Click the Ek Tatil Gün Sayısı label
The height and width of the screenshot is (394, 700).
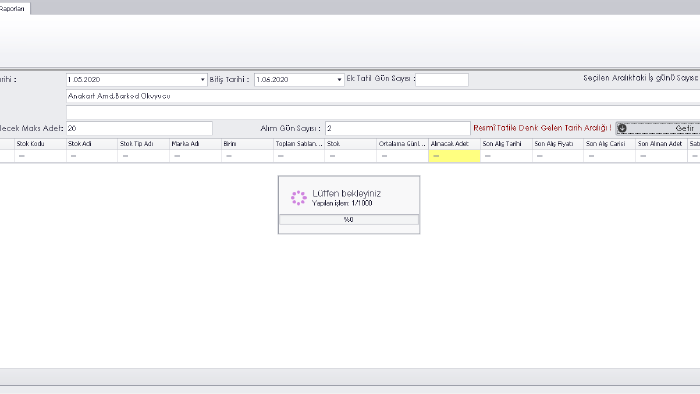coord(380,79)
